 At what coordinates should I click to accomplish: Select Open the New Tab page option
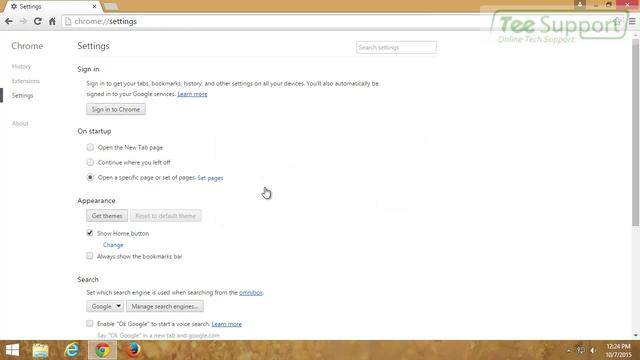(90, 147)
